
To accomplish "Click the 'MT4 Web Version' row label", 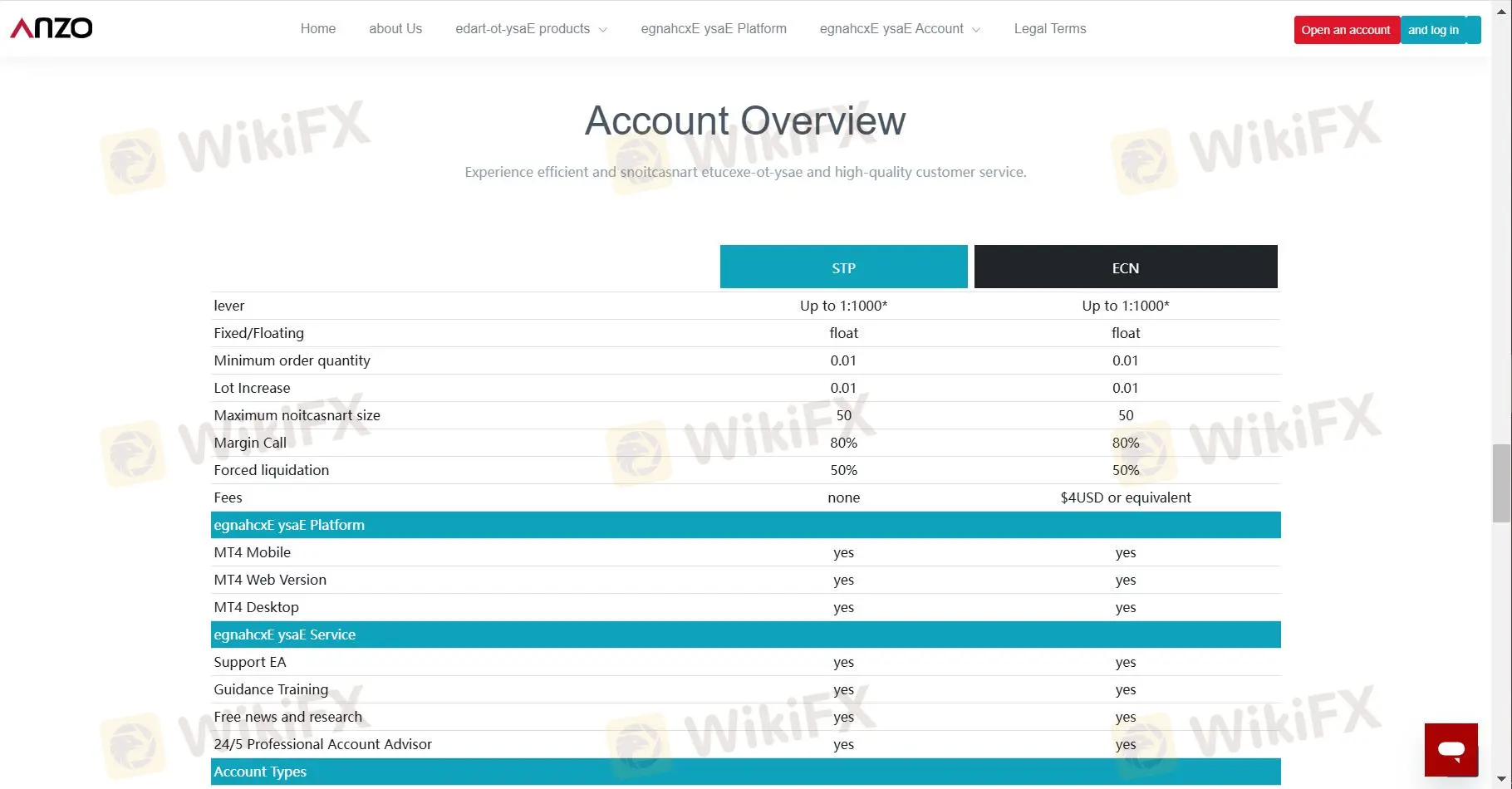I will pyautogui.click(x=270, y=580).
